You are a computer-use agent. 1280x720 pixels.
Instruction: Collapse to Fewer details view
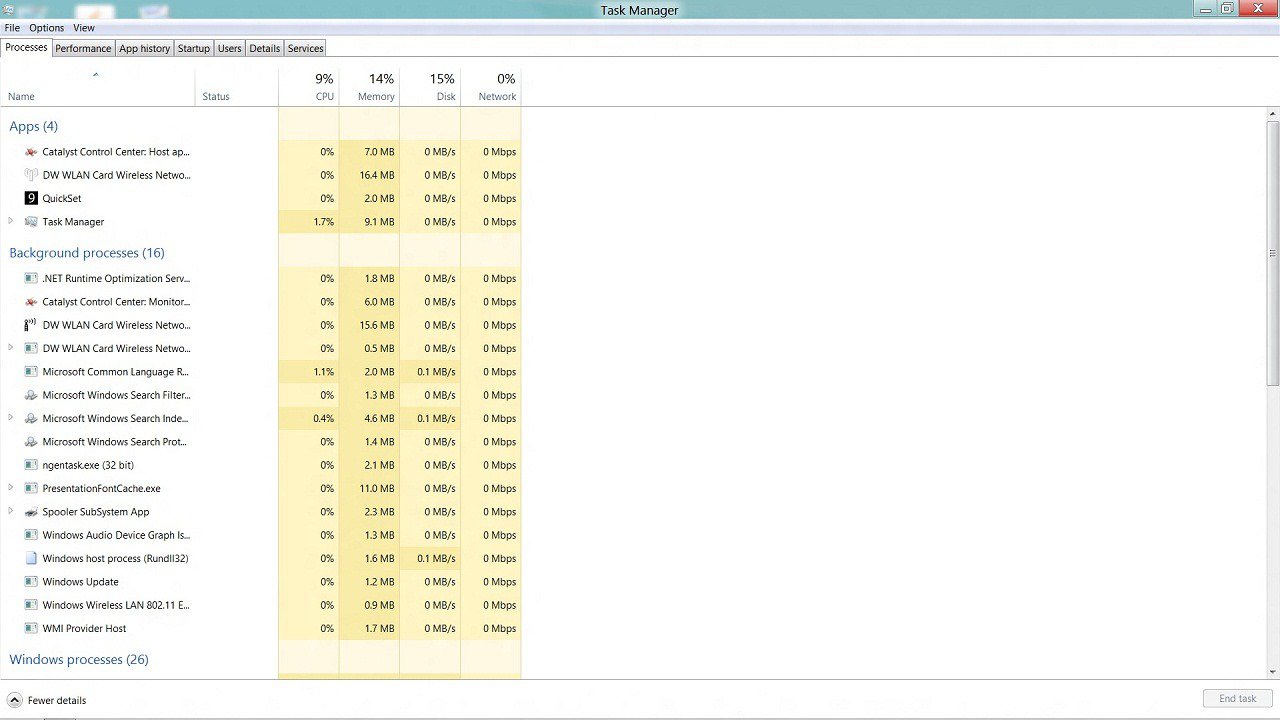47,700
